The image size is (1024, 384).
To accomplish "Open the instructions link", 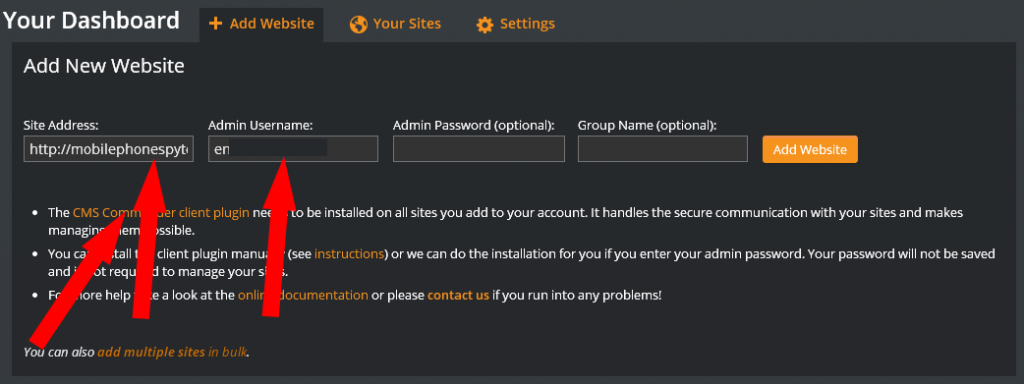I will [x=349, y=253].
